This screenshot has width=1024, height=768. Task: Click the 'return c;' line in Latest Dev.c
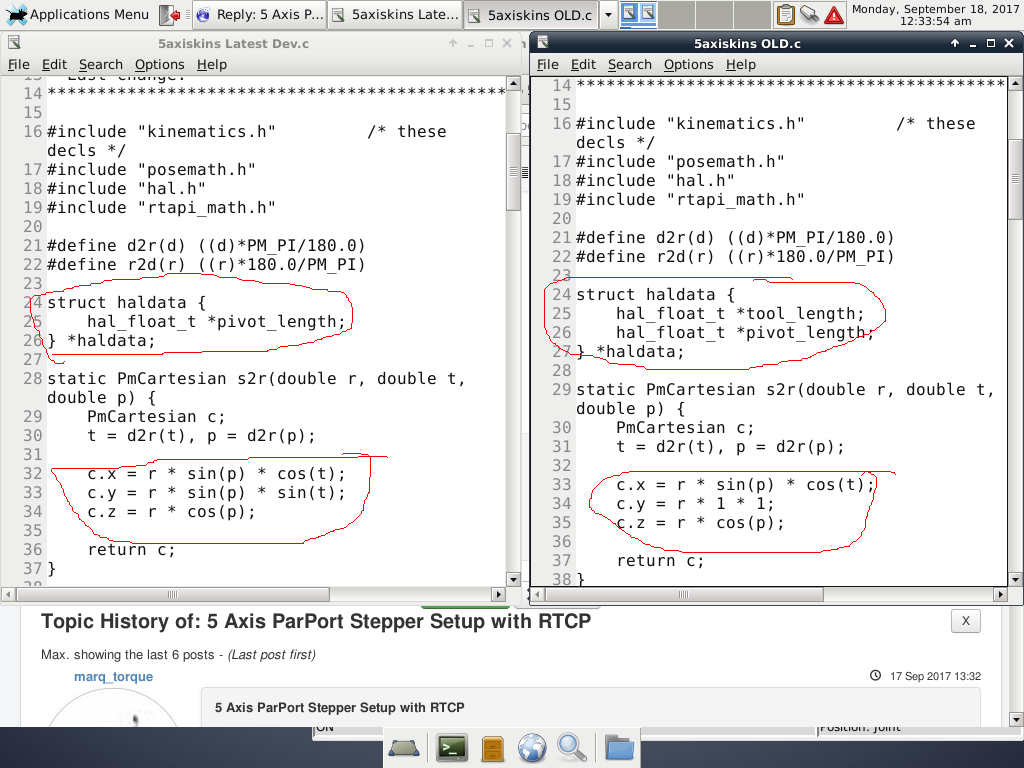coord(131,549)
